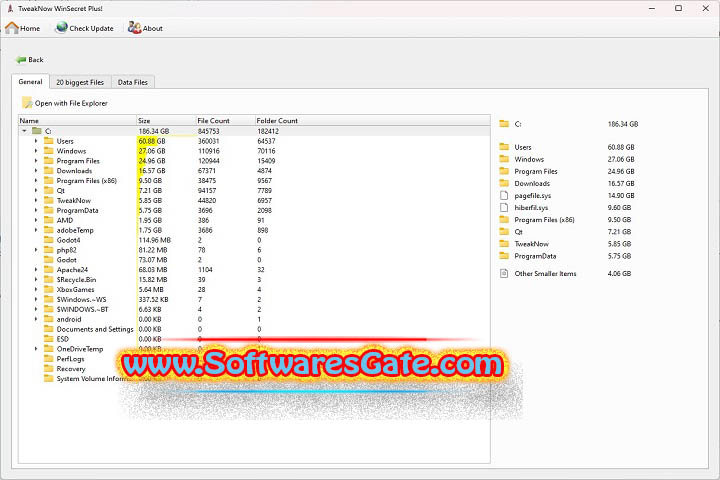
Task: Expand the Qt folder node
Action: pyautogui.click(x=36, y=191)
